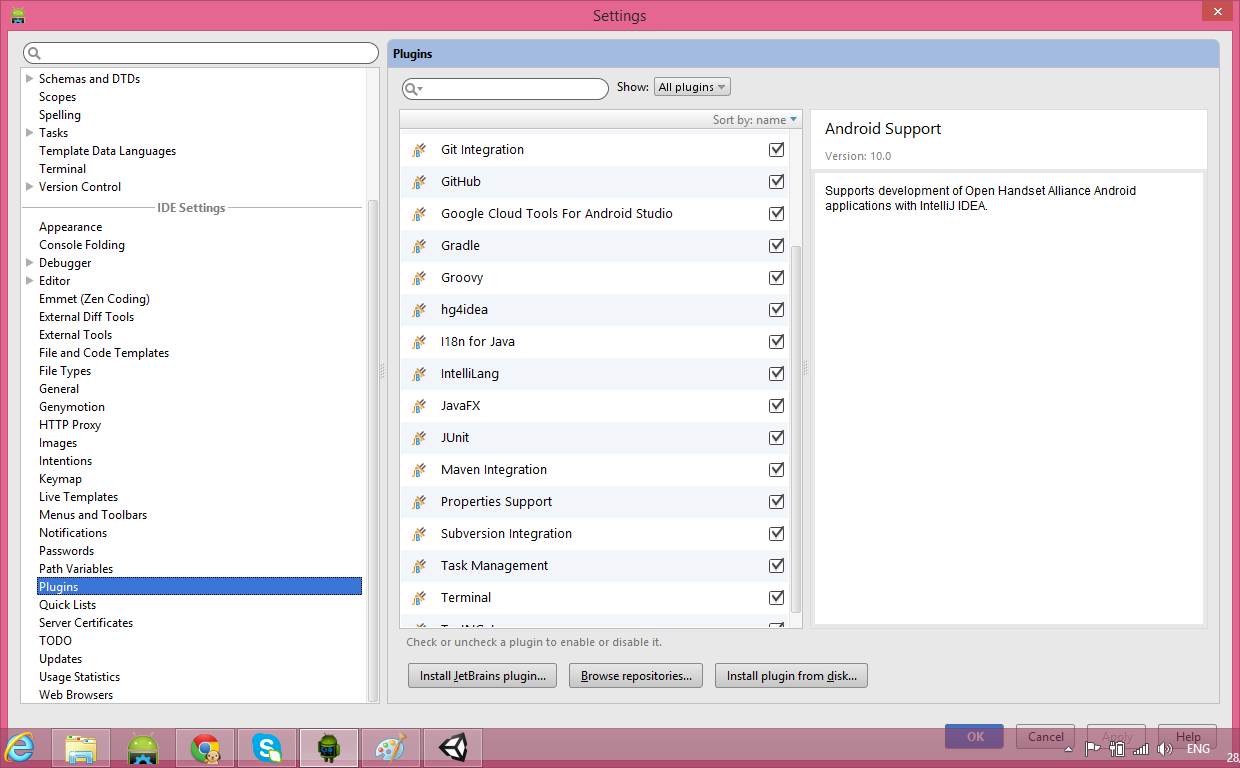Screen dimensions: 1240x768
Task: Disable the Gradle plugin checkbox
Action: pyautogui.click(x=776, y=246)
